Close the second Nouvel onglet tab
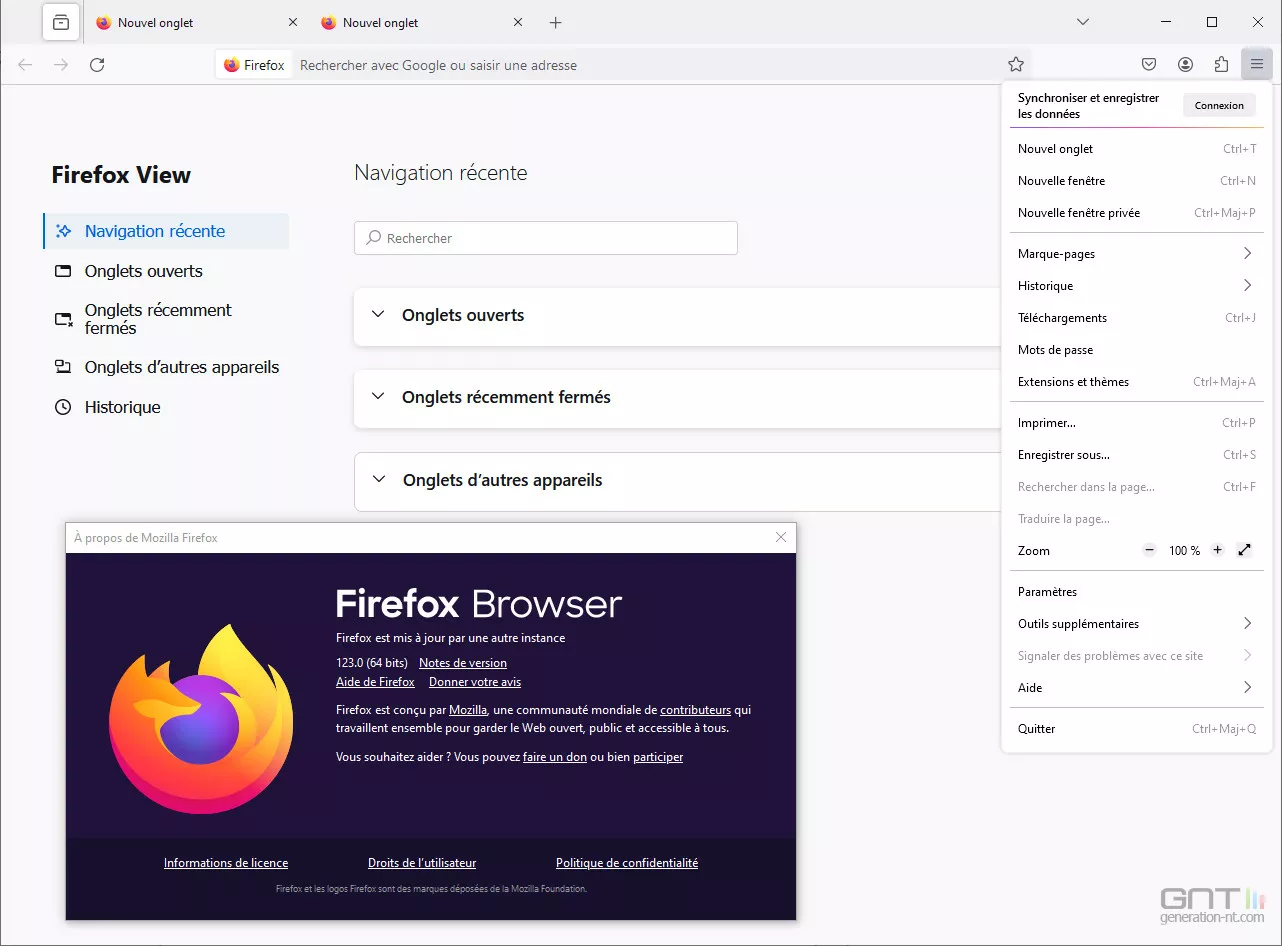 [517, 22]
